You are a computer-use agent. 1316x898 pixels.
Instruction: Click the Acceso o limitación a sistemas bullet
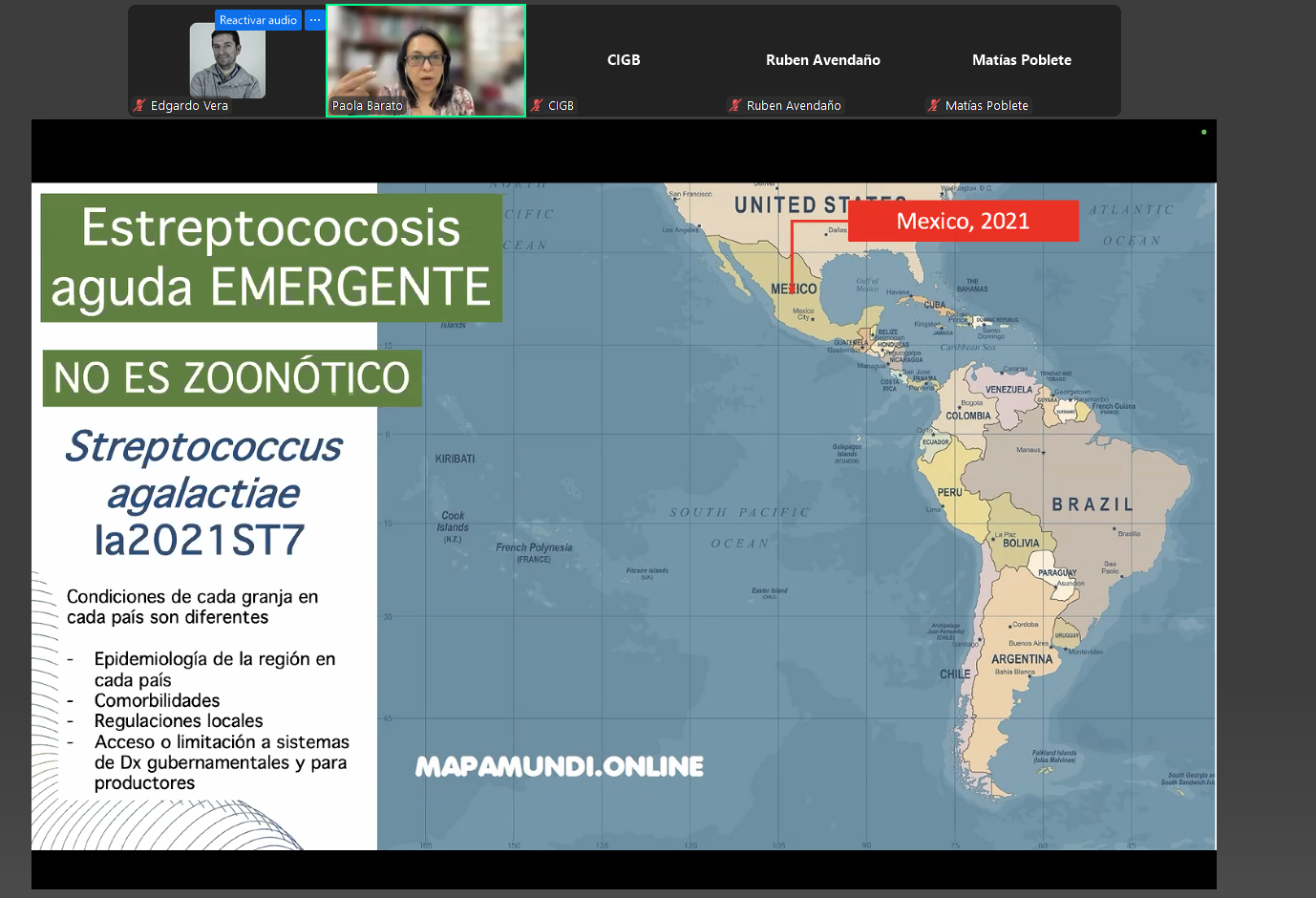click(222, 762)
